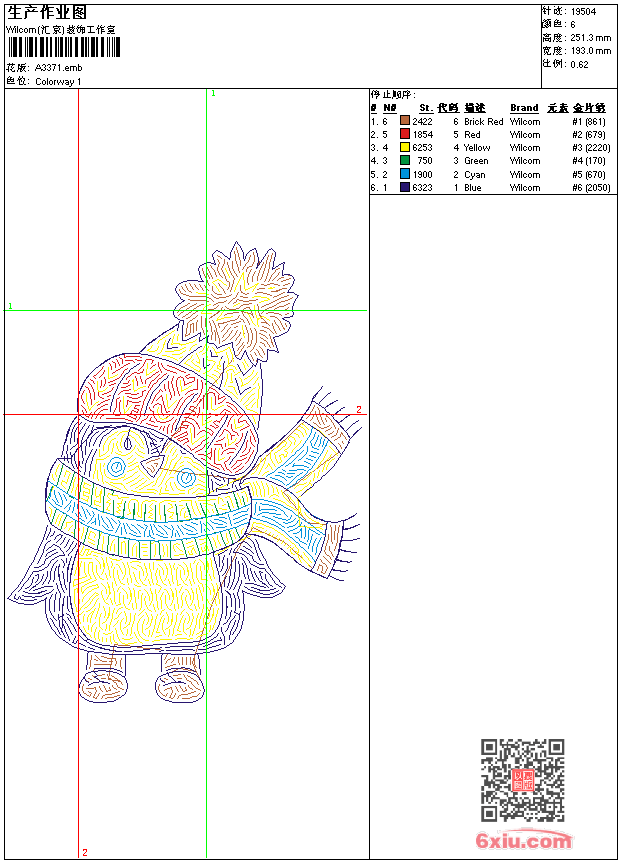This screenshot has height=860, width=620.
Task: Open the 6xiu.com watermark link
Action: 524,841
